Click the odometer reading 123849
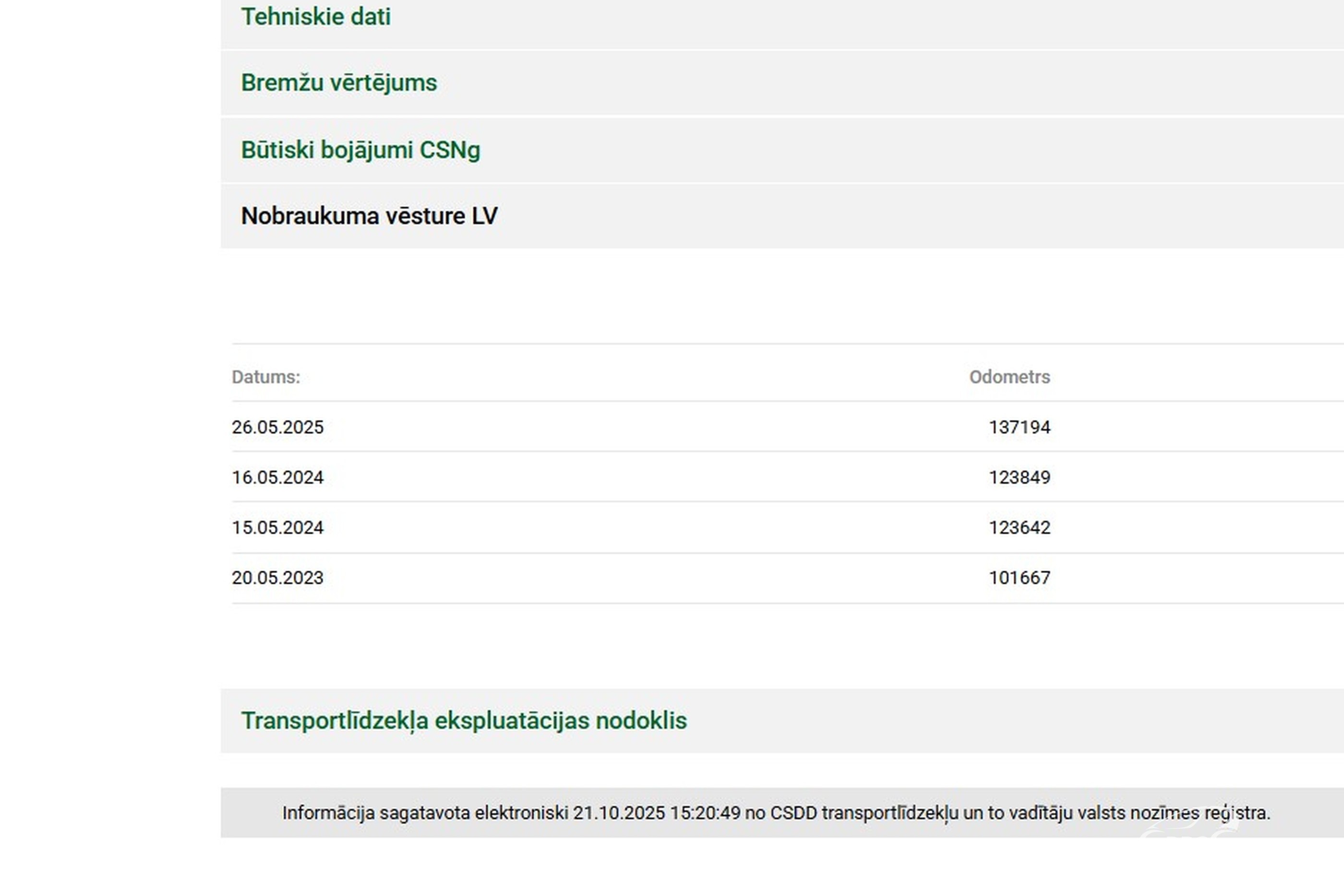Image resolution: width=1344 pixels, height=896 pixels. pos(1020,478)
